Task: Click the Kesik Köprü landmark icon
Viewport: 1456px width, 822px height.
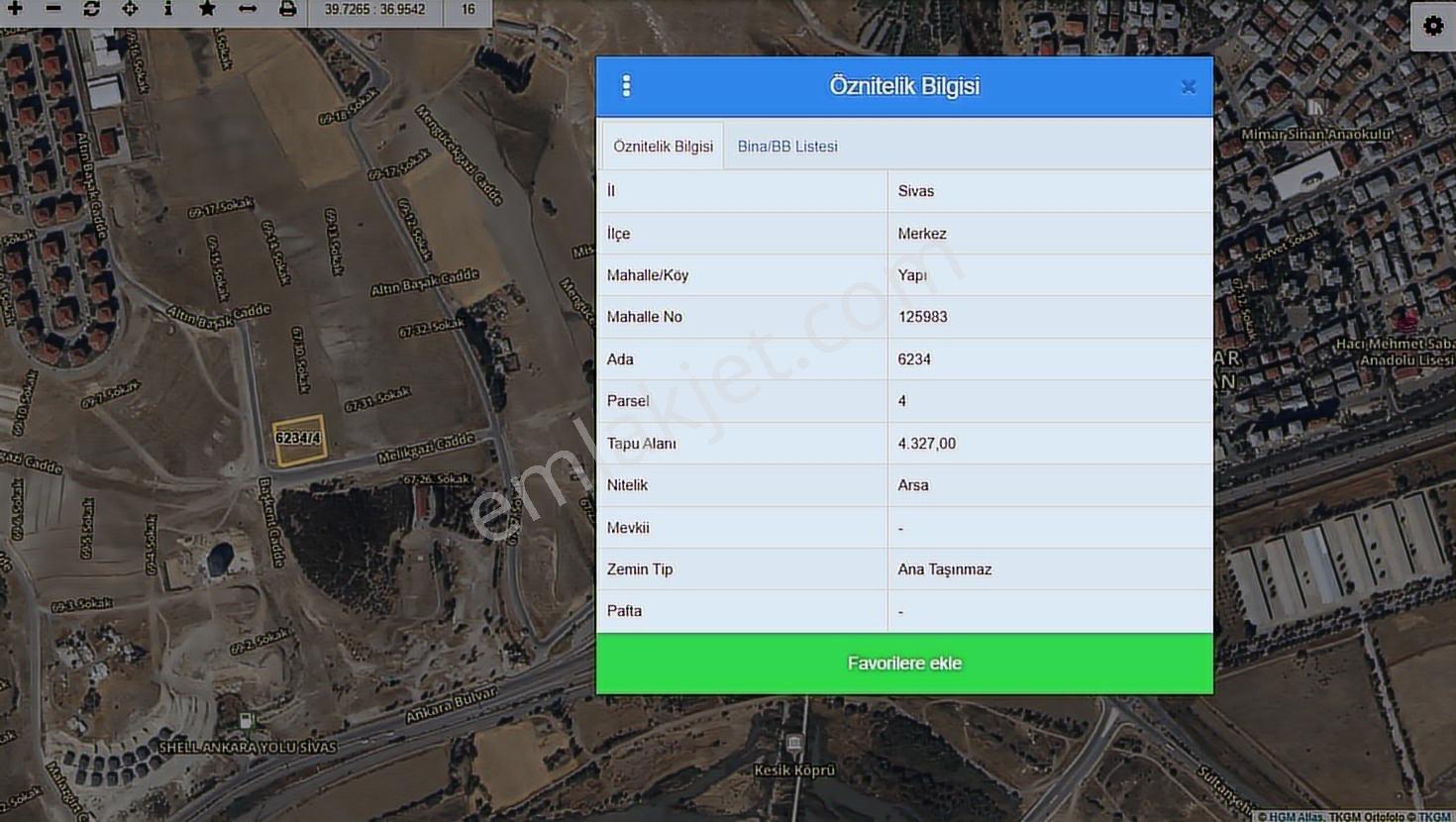Action: (793, 743)
